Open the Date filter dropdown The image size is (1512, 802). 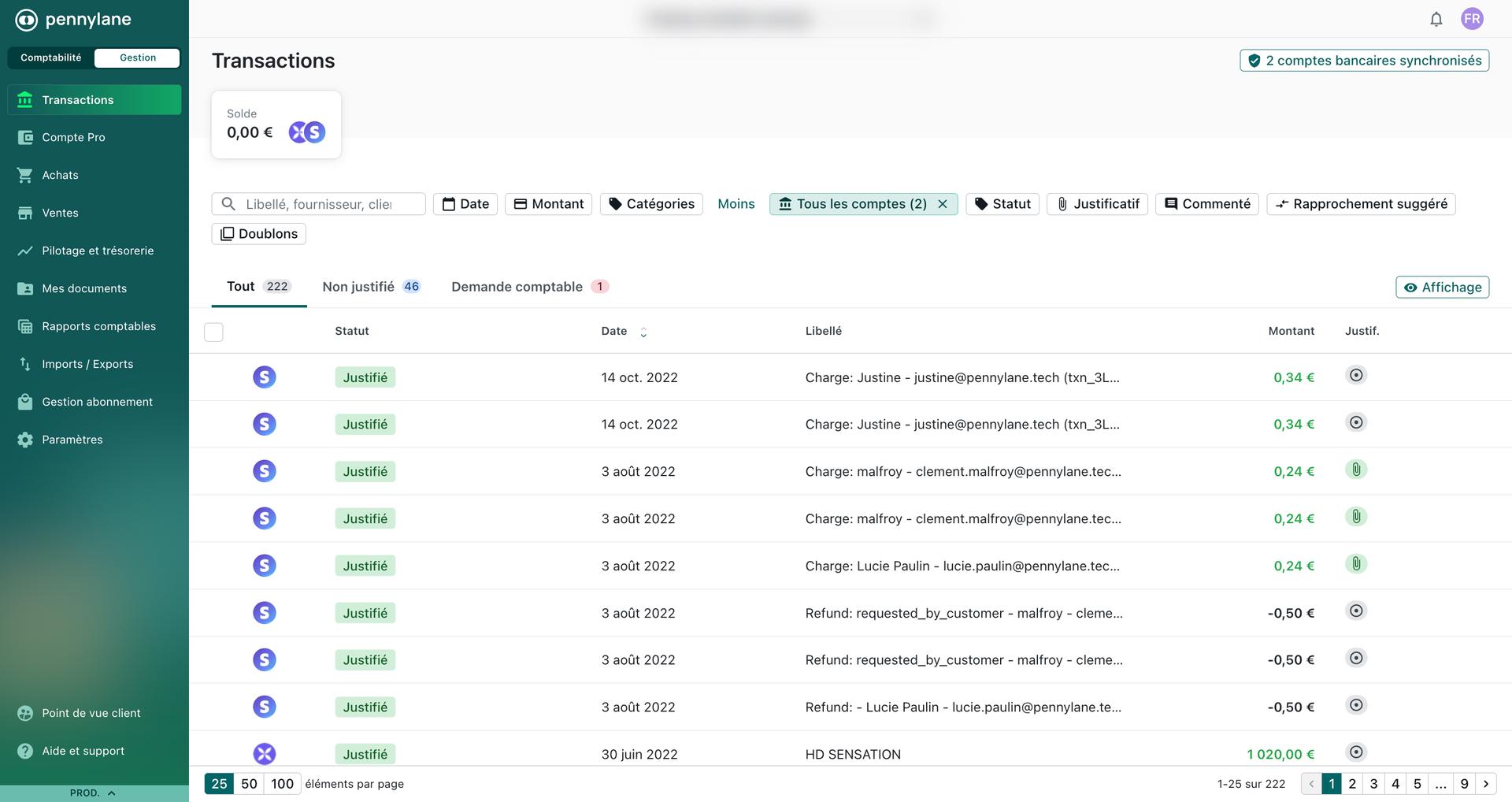(x=465, y=204)
